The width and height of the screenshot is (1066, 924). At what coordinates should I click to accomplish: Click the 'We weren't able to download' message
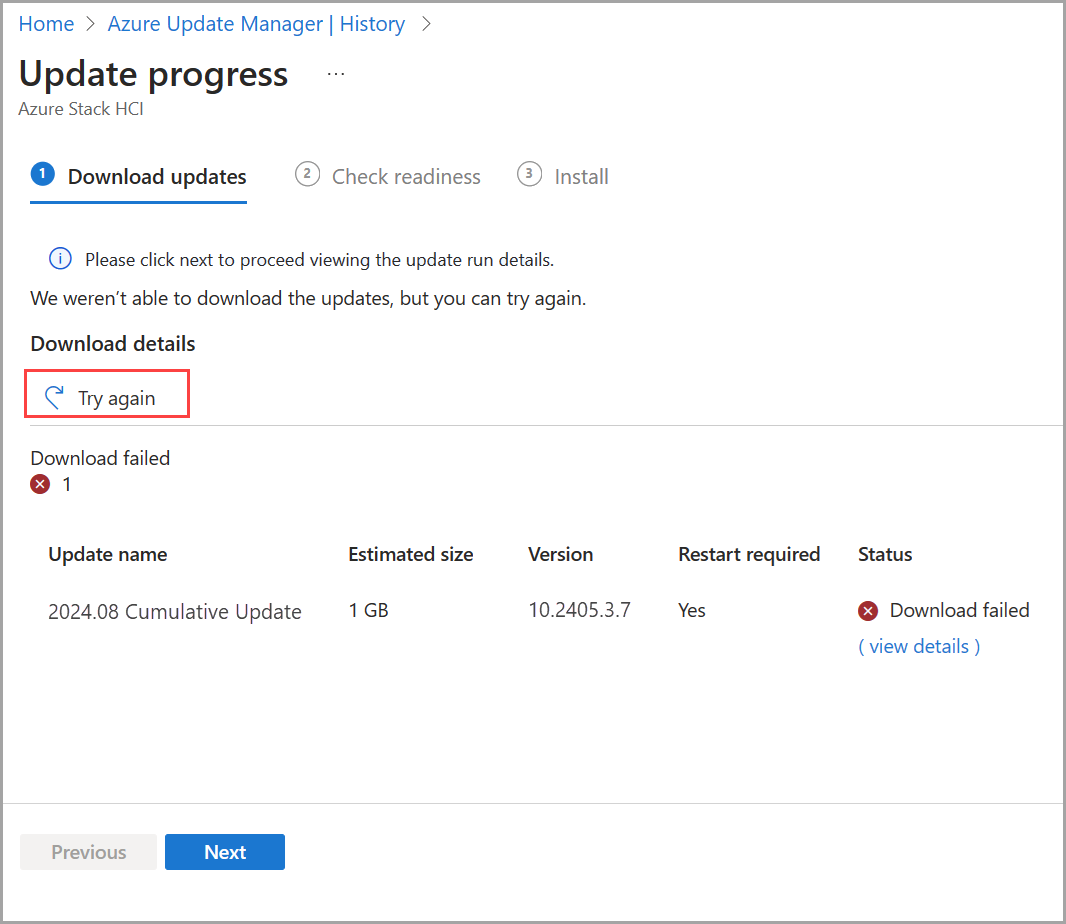point(308,298)
